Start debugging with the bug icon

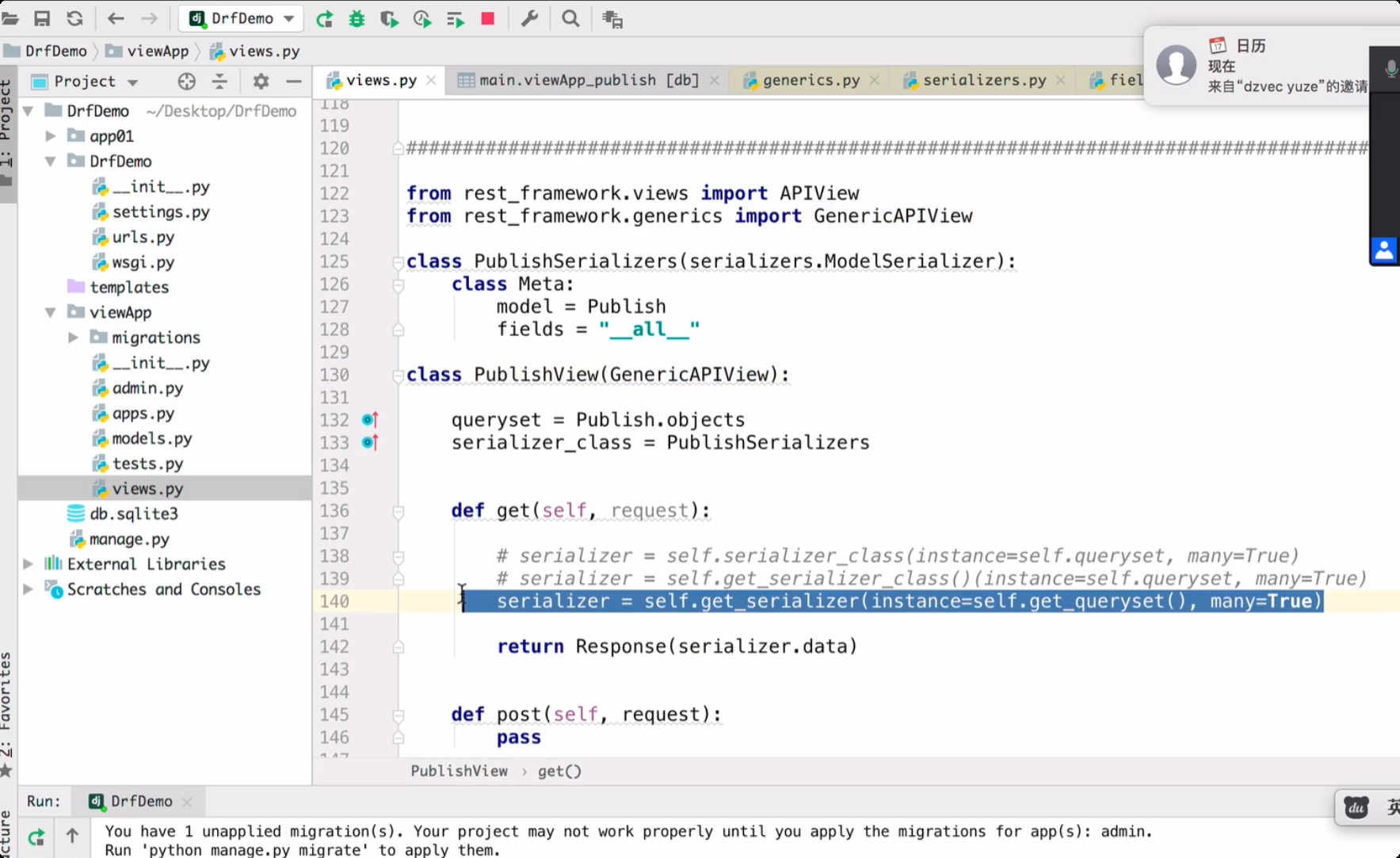click(357, 19)
